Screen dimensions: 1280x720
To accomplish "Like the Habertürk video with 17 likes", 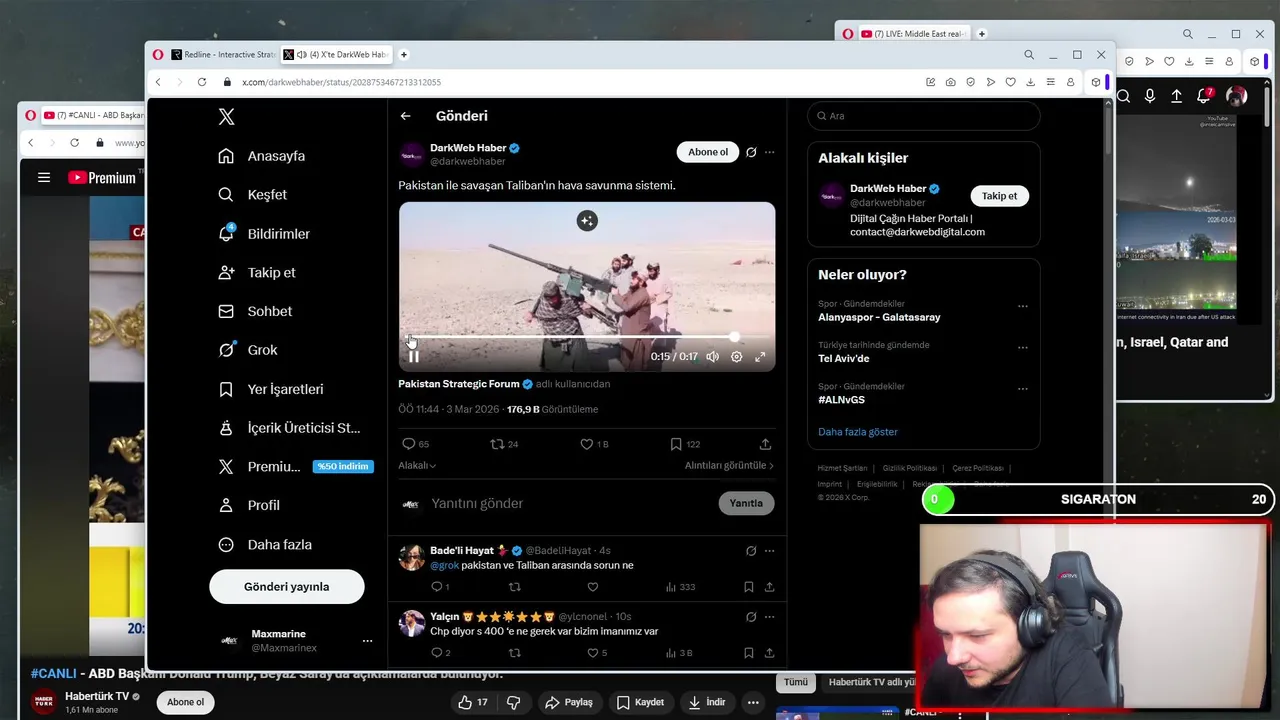I will pos(473,702).
